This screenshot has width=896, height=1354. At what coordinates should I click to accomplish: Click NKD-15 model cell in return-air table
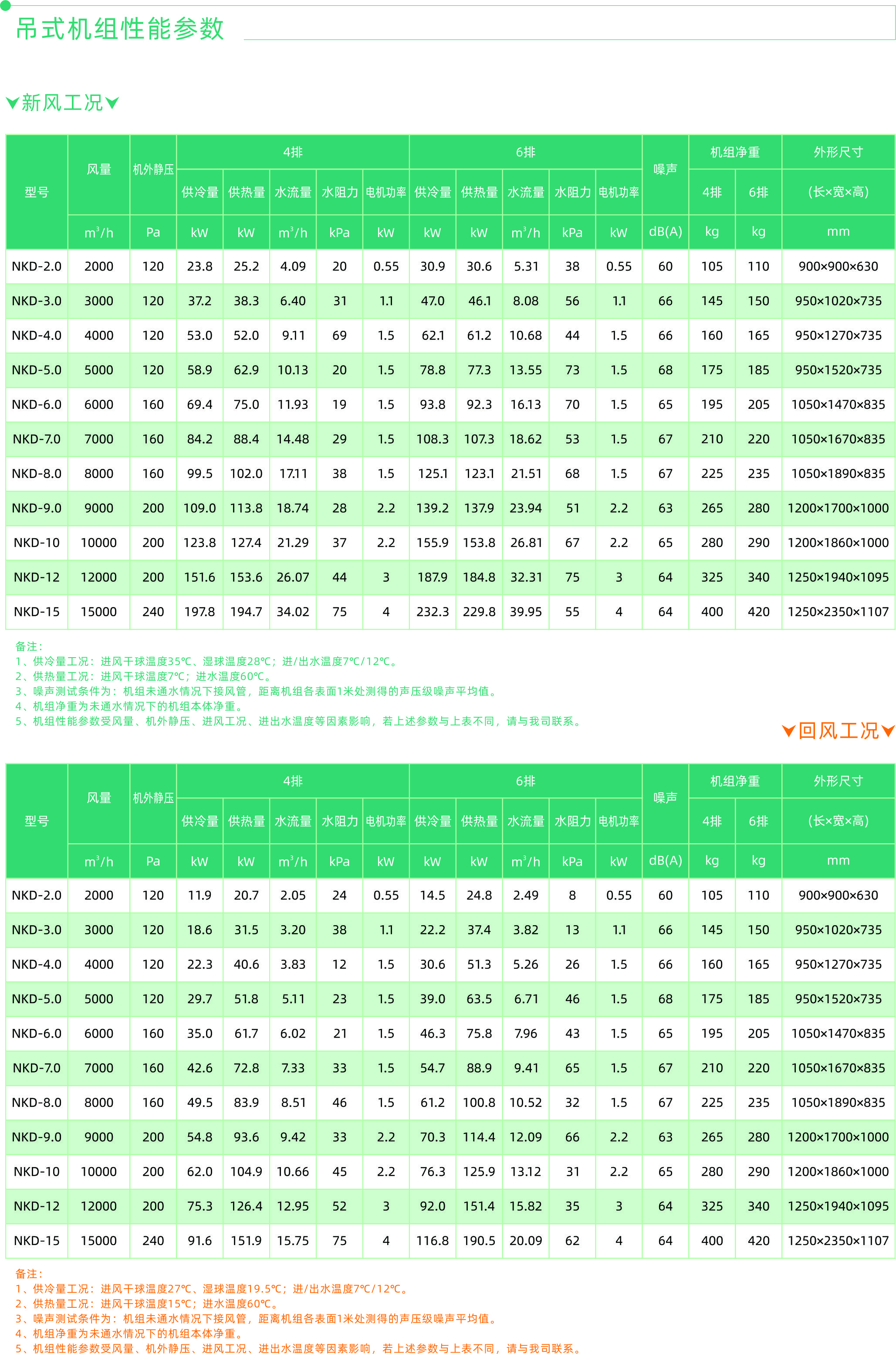pos(37,1241)
